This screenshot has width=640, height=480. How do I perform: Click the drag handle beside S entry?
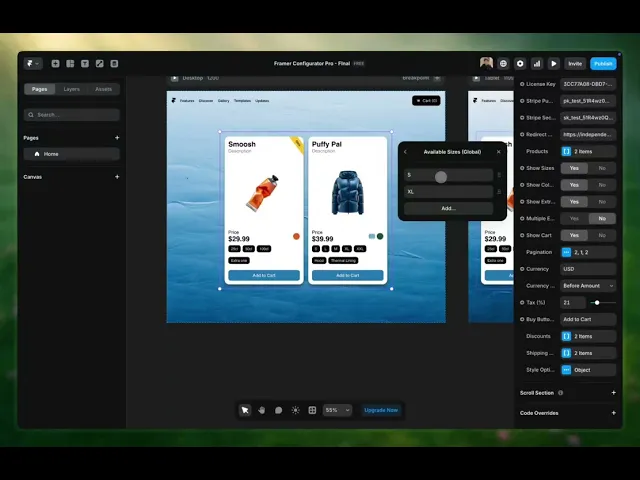click(x=499, y=175)
